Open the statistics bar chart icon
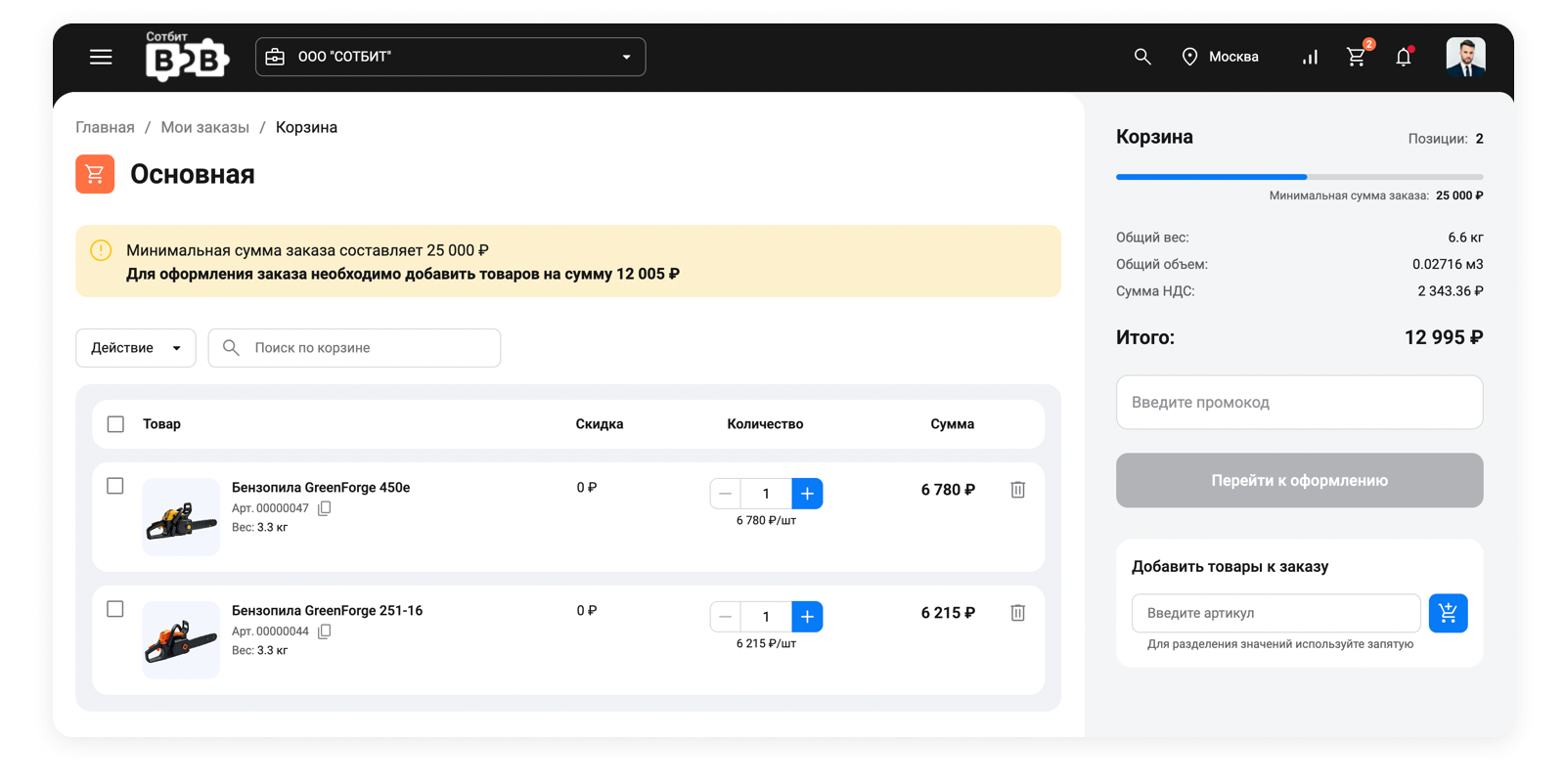This screenshot has width=1565, height=784. [1310, 57]
